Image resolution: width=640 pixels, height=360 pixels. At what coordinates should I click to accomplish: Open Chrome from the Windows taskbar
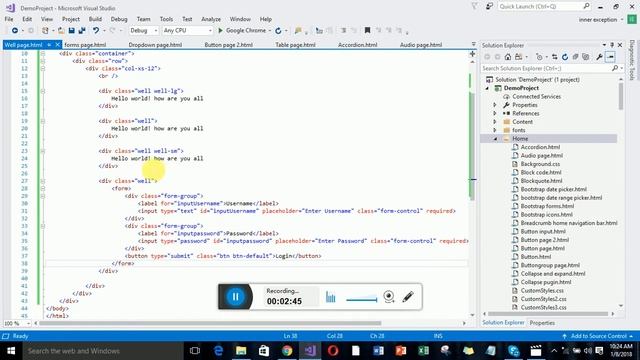(x=287, y=351)
